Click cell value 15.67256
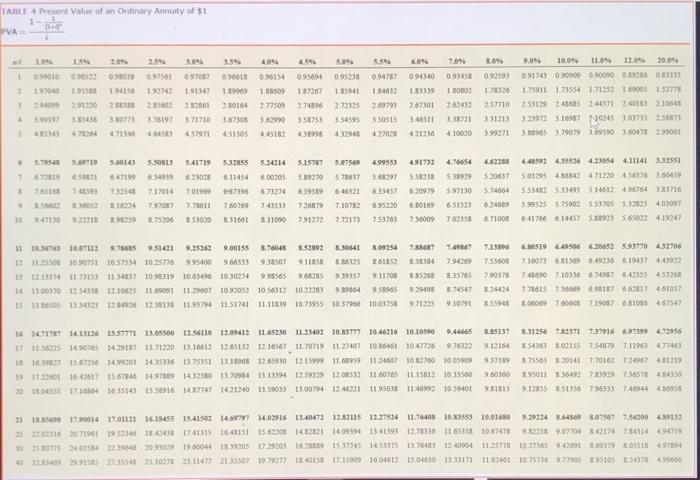Viewport: 700px width, 480px height. pyautogui.click(x=83, y=363)
